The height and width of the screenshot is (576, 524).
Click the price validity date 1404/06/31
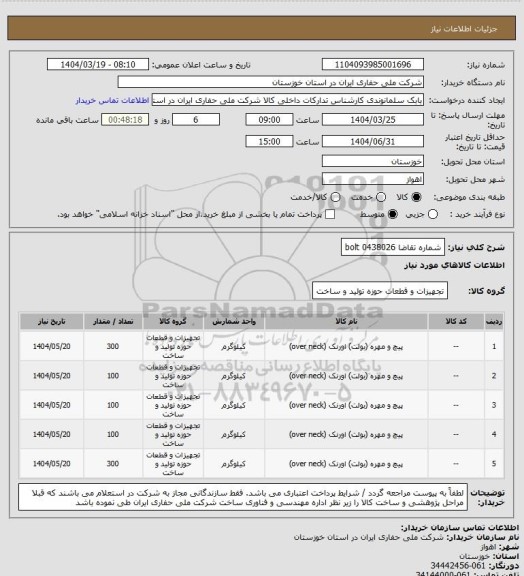coord(373,141)
